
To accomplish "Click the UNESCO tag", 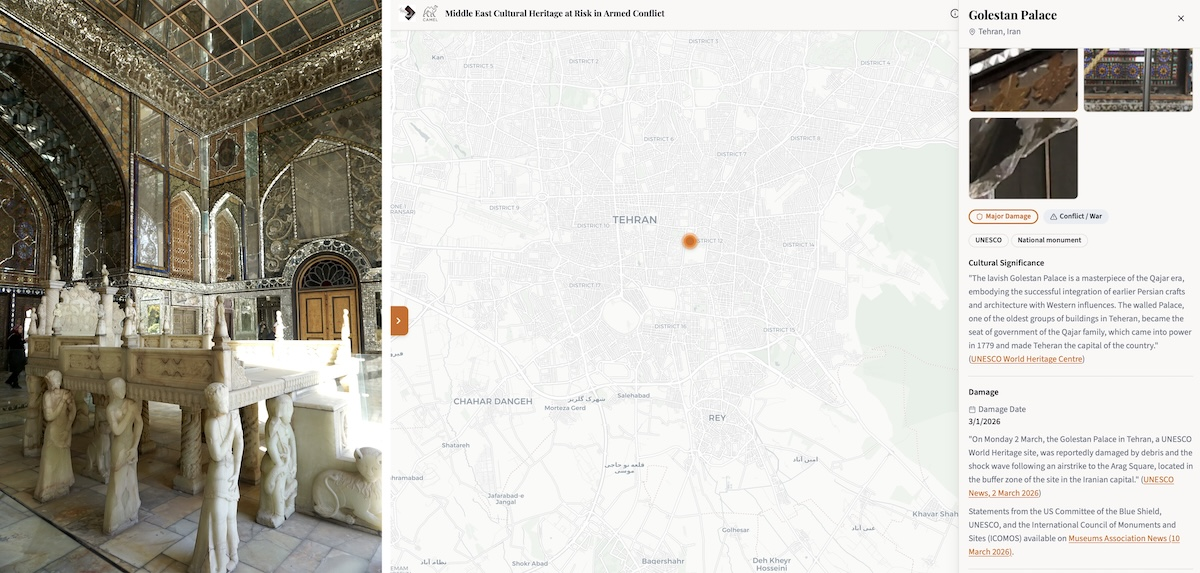I will (988, 240).
